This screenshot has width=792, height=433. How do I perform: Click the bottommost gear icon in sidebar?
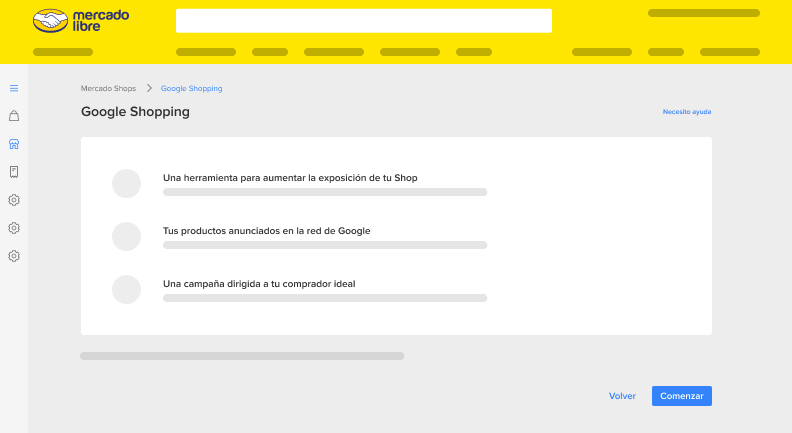tap(14, 256)
